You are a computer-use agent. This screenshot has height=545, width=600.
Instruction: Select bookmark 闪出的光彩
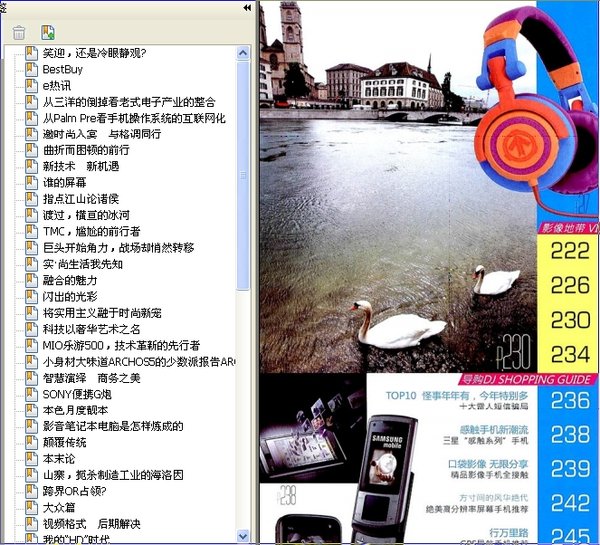pos(70,296)
